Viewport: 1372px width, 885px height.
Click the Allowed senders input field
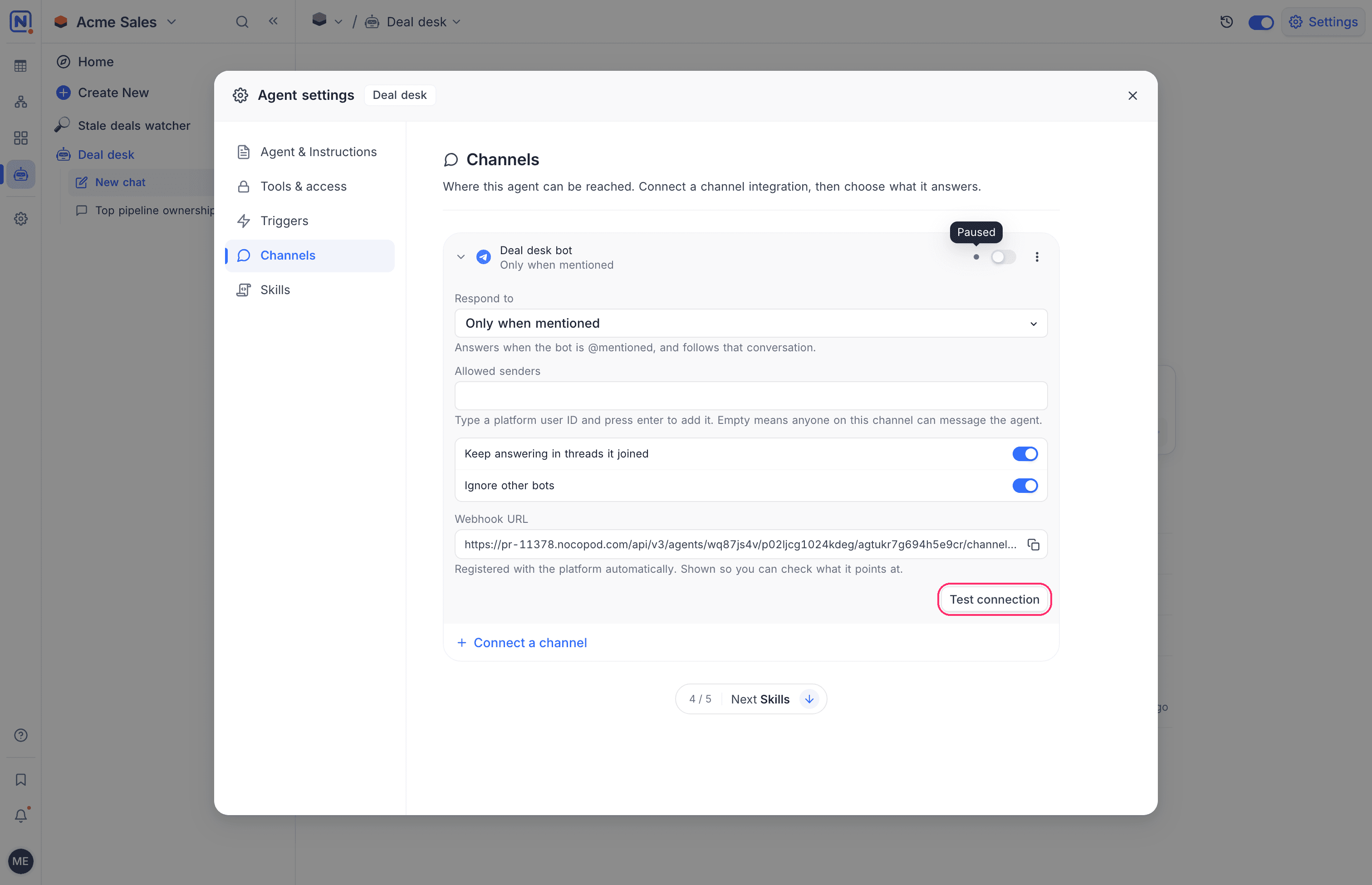point(750,396)
